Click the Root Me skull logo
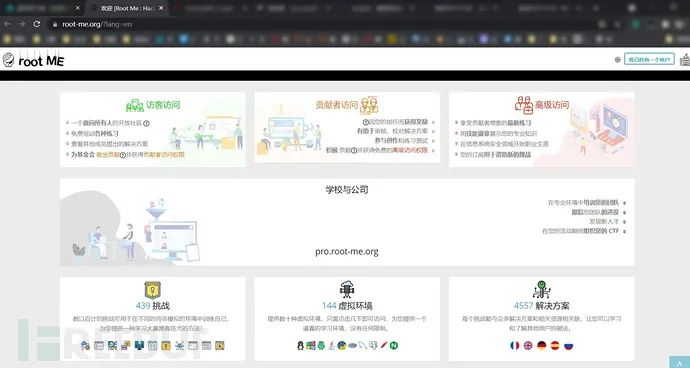 click(8, 60)
